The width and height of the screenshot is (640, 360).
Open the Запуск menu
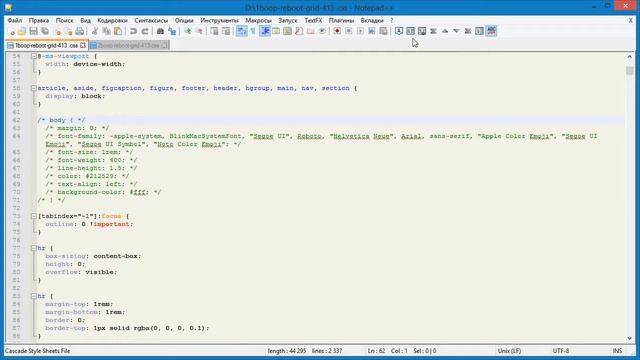click(288, 20)
